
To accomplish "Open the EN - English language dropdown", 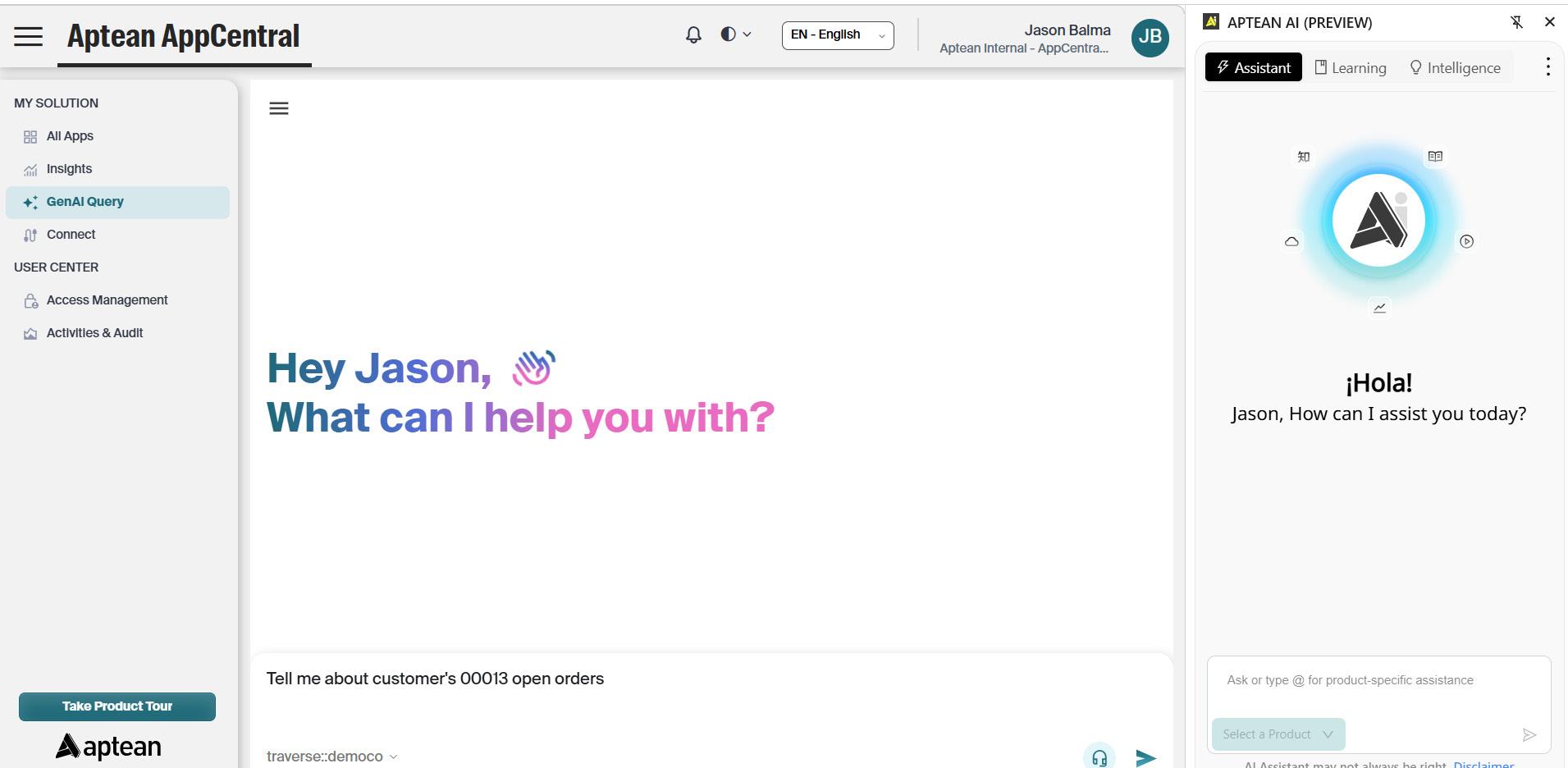I will click(838, 35).
